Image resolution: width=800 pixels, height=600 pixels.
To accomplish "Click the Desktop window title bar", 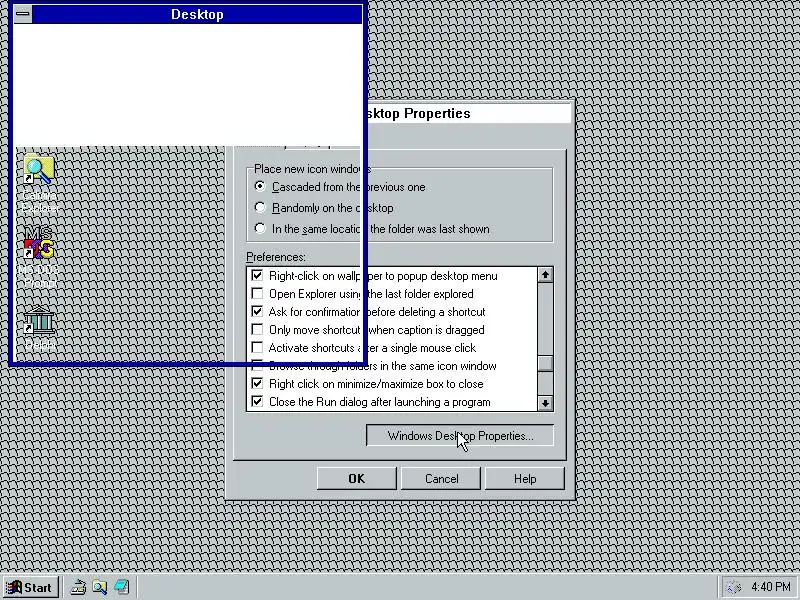I will click(197, 14).
